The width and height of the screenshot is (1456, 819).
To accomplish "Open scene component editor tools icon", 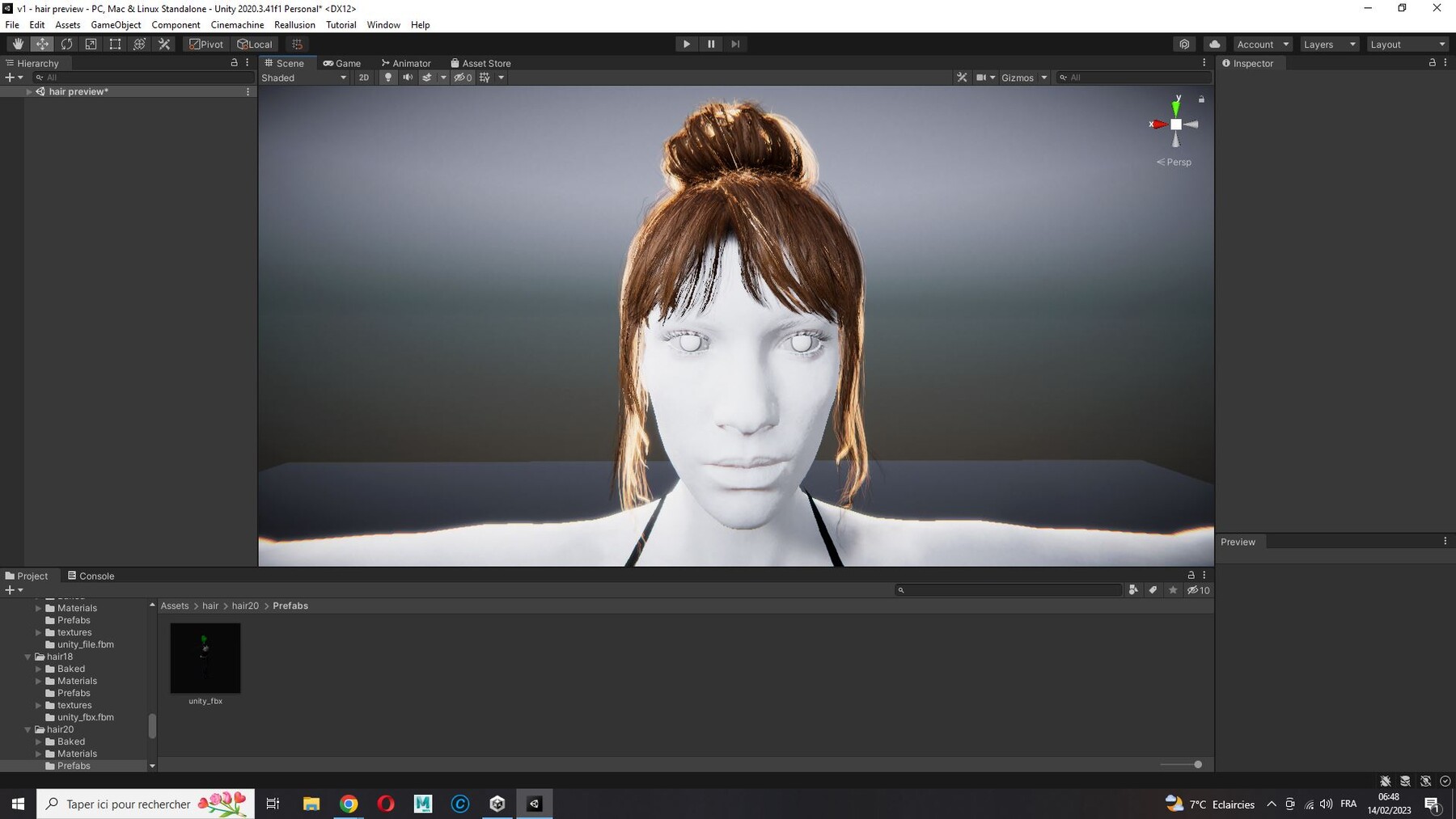I will (x=962, y=78).
